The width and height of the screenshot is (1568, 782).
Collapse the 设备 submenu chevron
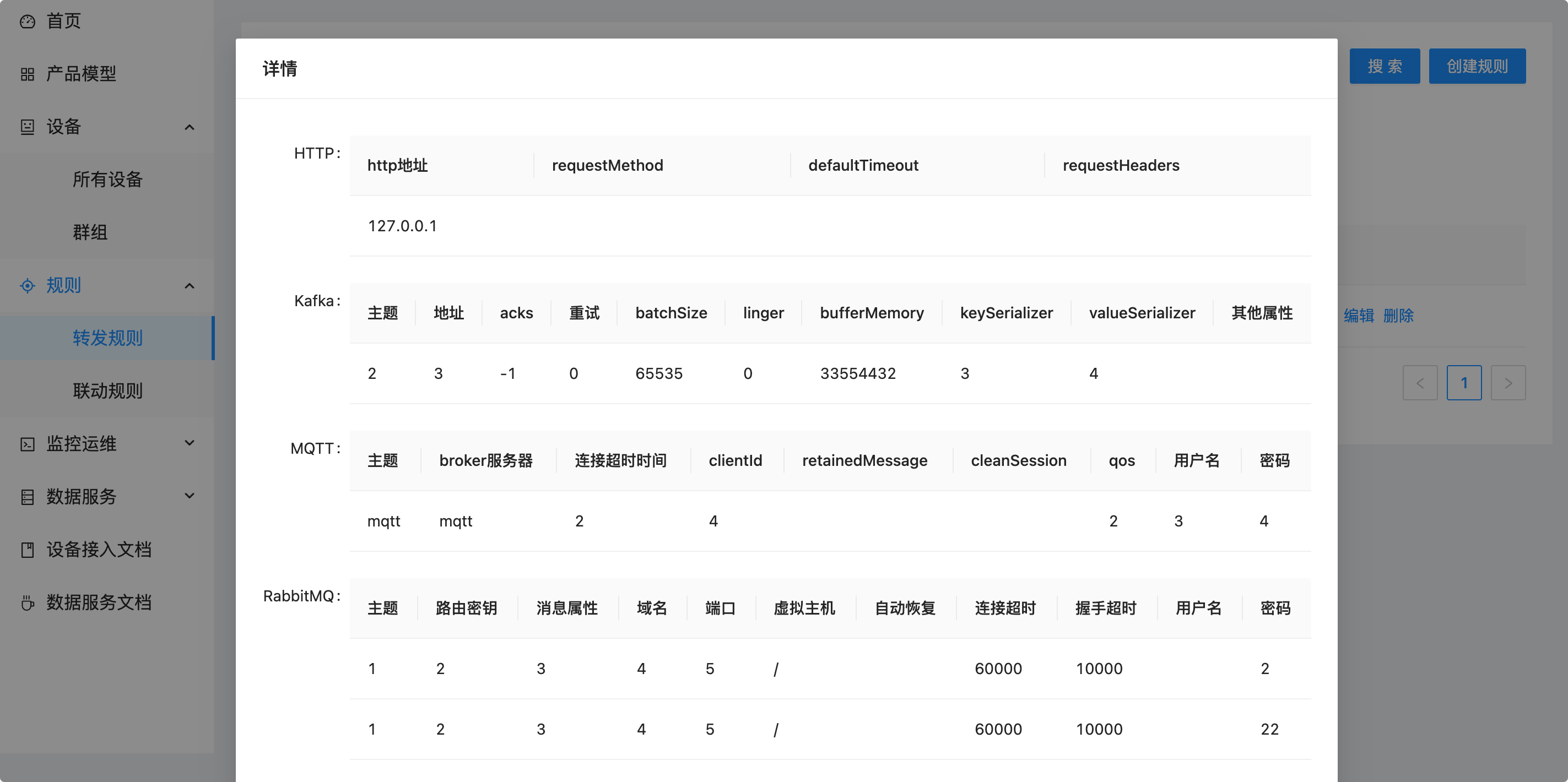point(190,127)
